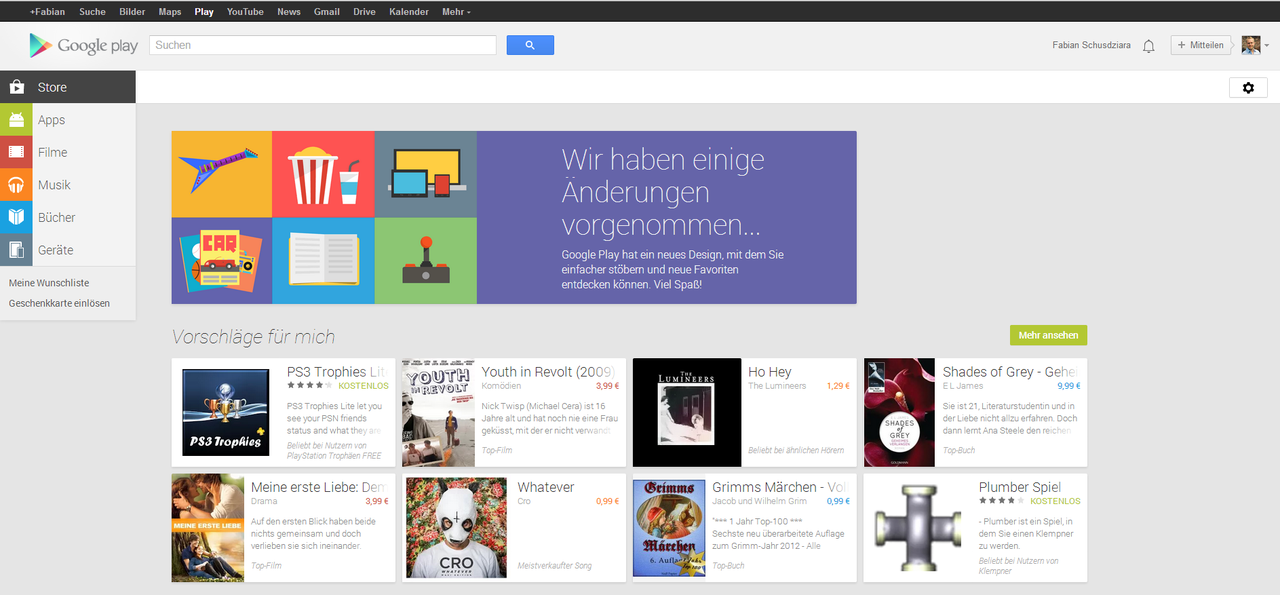Open the Meine erste Liebe movie poster
Viewport: 1280px width, 595px height.
pyautogui.click(x=207, y=528)
